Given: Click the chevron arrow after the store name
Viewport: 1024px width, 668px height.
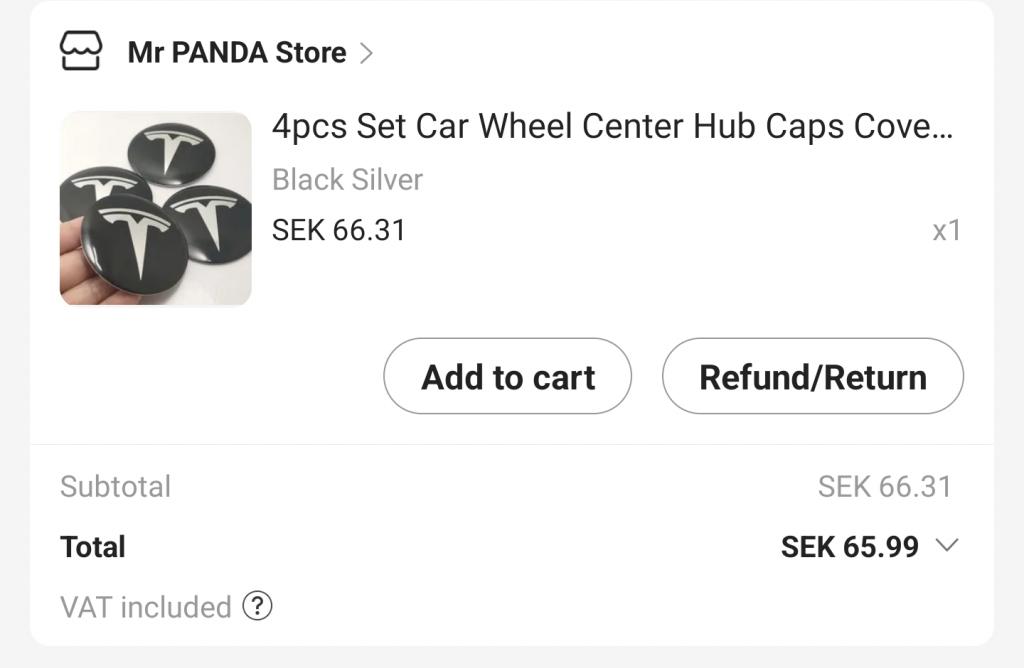Looking at the screenshot, I should (x=366, y=53).
